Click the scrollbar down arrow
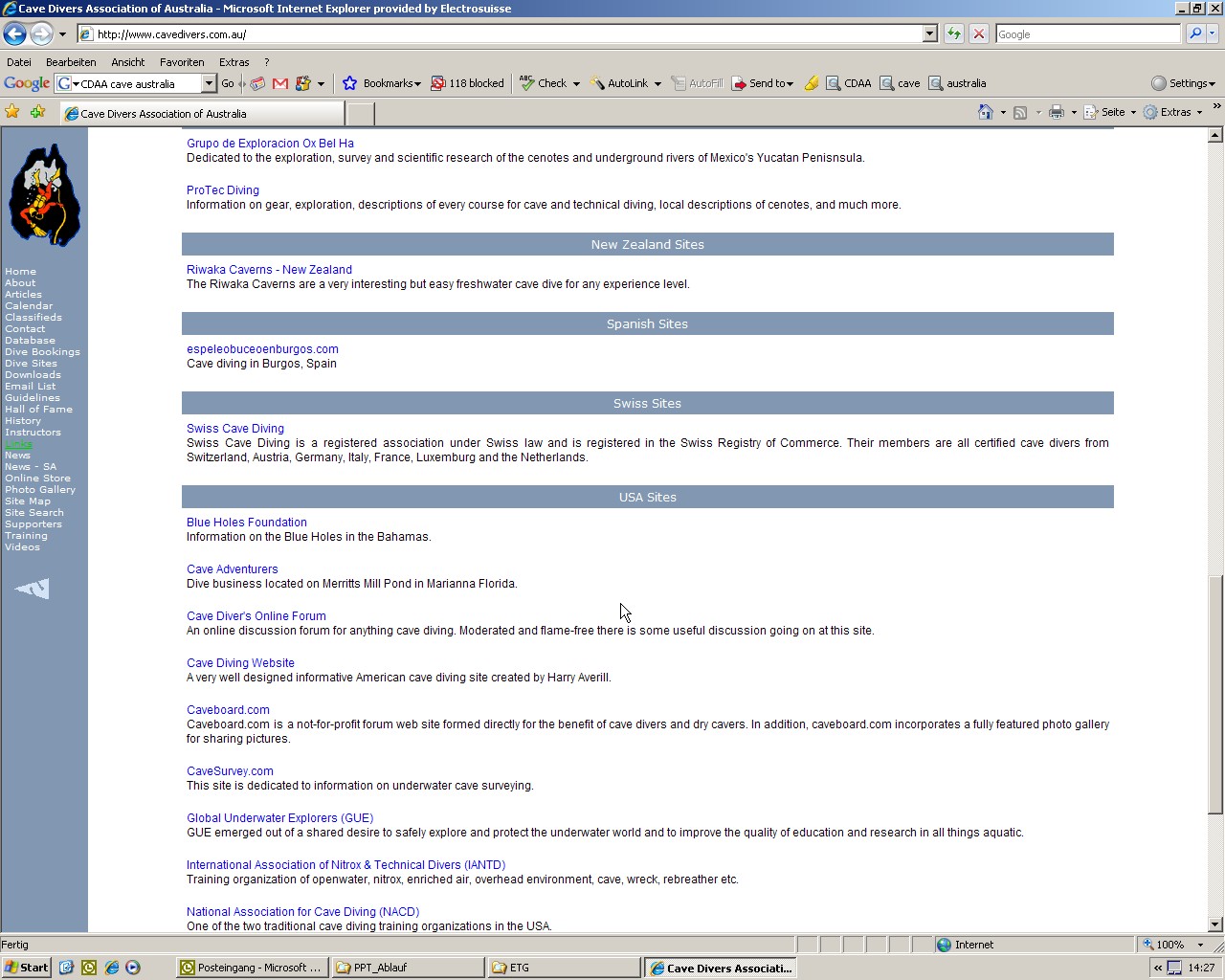This screenshot has height=980, width=1225. (1215, 924)
